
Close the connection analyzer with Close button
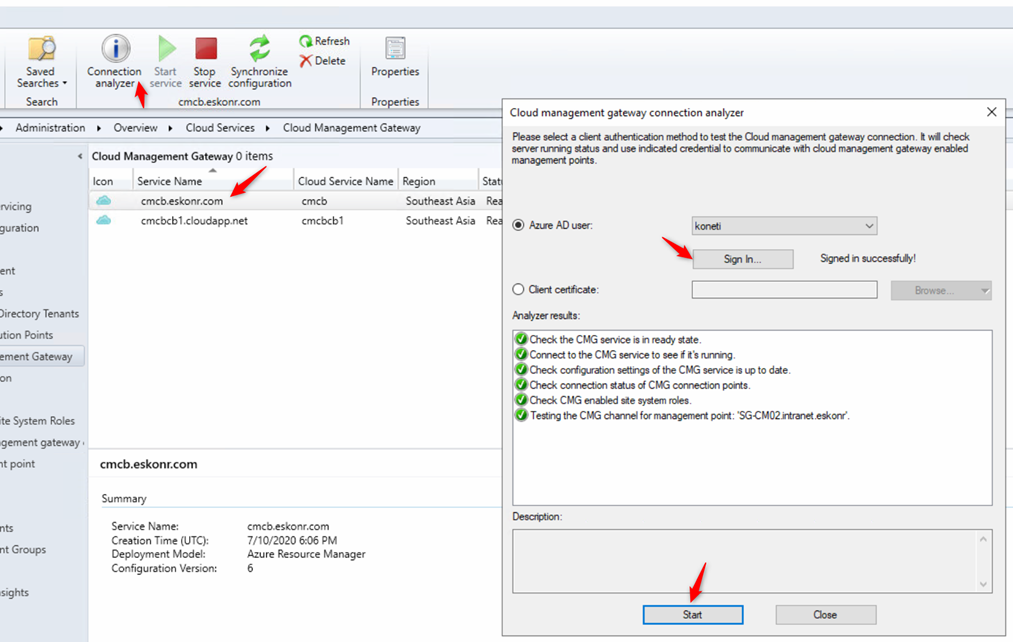tap(825, 615)
